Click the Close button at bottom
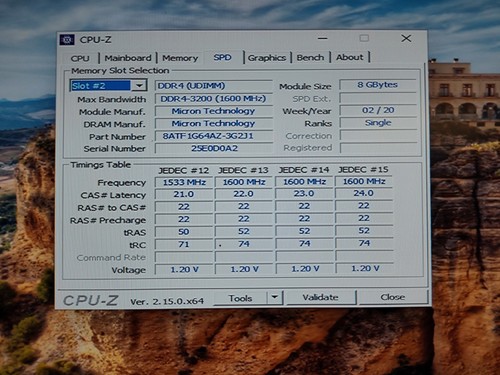 pos(393,297)
